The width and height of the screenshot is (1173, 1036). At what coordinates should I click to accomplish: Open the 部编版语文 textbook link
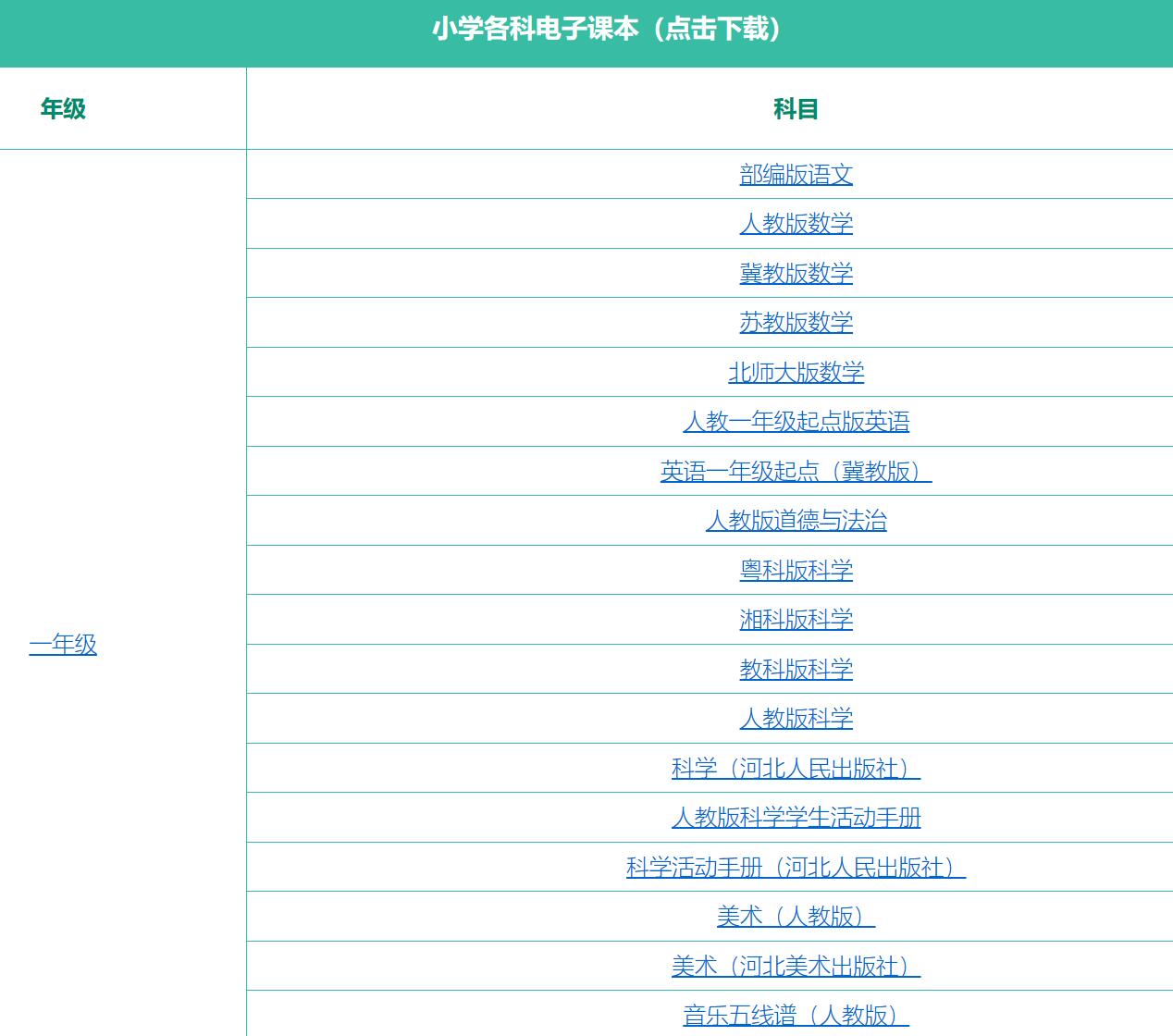click(x=796, y=174)
